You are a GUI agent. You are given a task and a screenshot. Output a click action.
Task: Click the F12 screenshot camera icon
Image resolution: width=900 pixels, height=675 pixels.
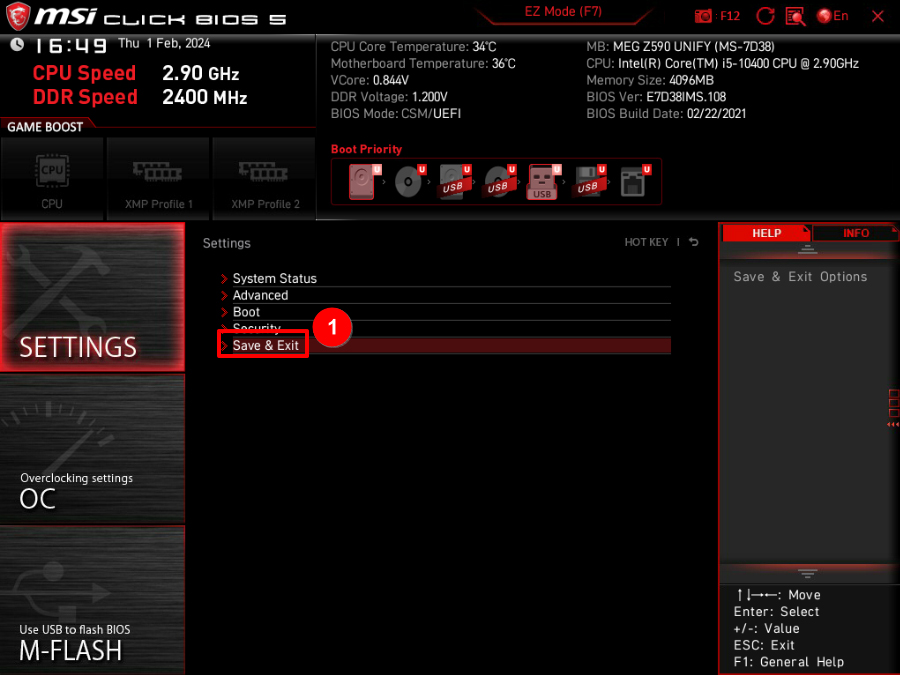pyautogui.click(x=703, y=16)
